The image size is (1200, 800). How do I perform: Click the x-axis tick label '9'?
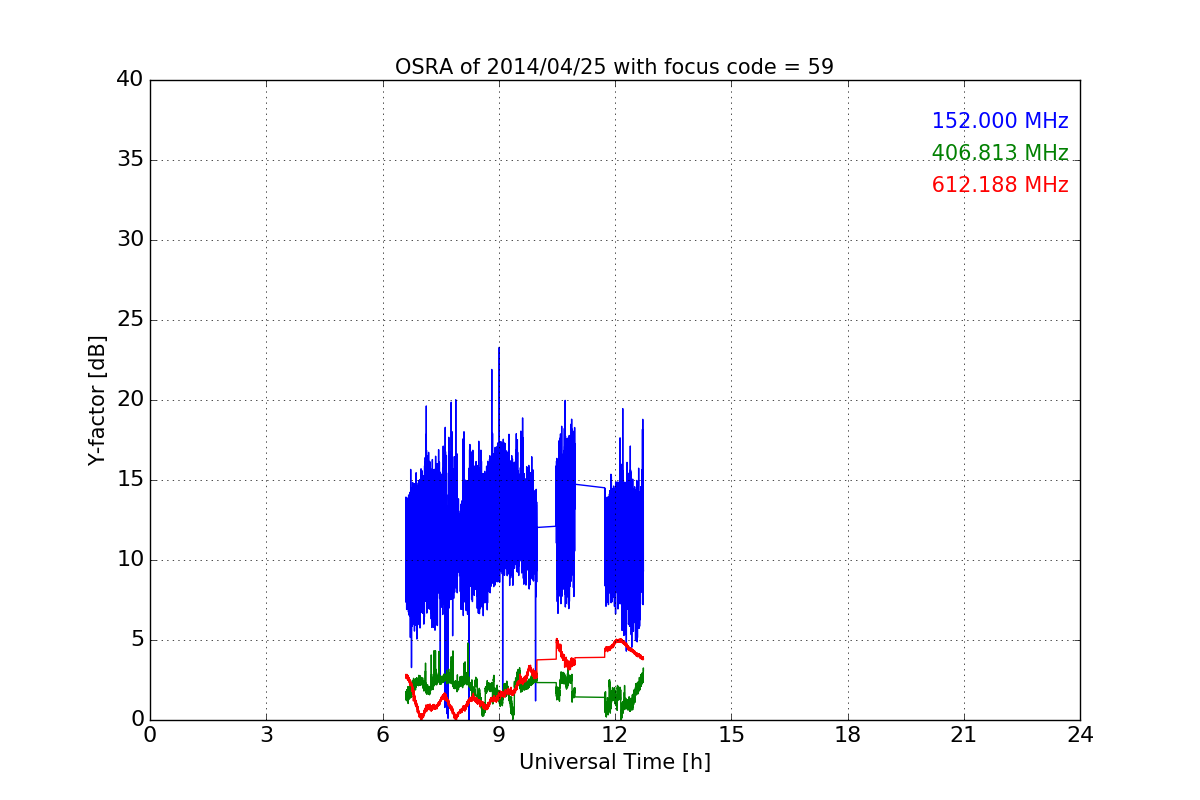coord(499,735)
